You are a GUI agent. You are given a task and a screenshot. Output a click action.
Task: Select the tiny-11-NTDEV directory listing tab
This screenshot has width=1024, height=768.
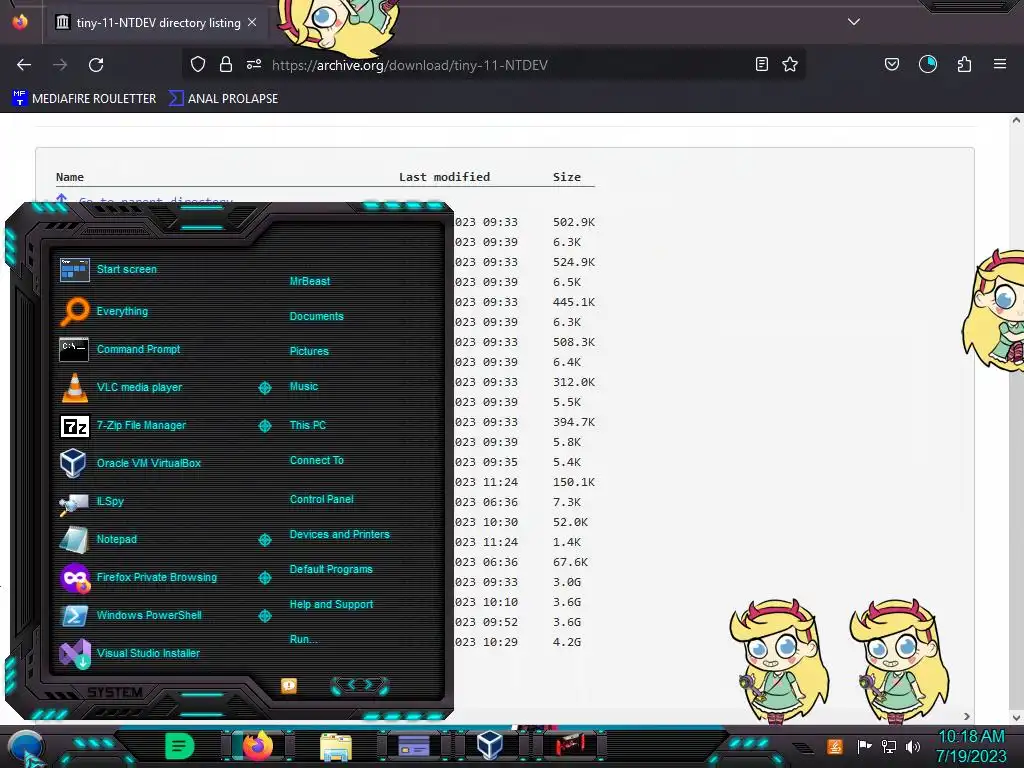[x=157, y=23]
